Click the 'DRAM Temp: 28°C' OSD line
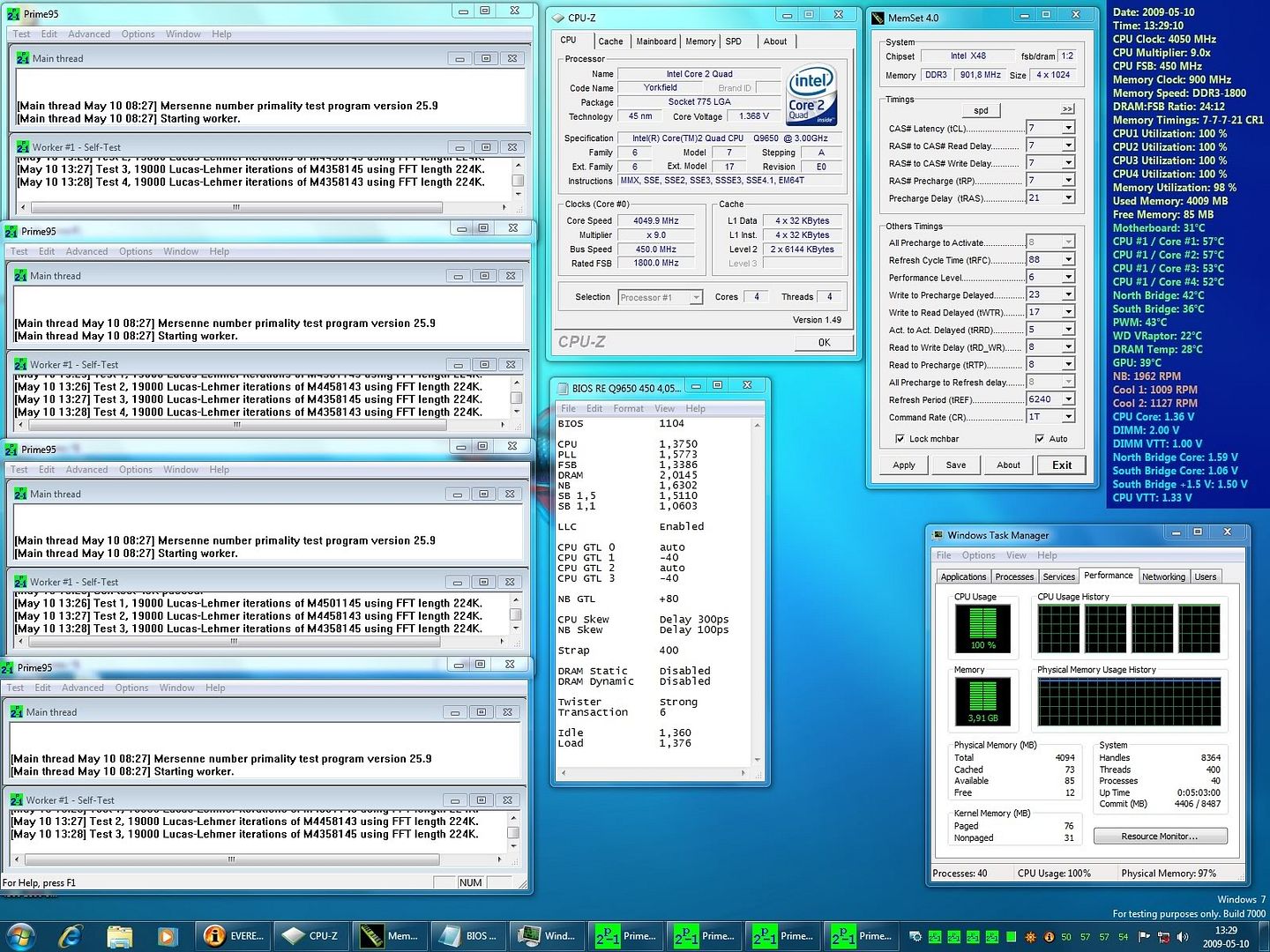The image size is (1270, 952). click(1158, 349)
